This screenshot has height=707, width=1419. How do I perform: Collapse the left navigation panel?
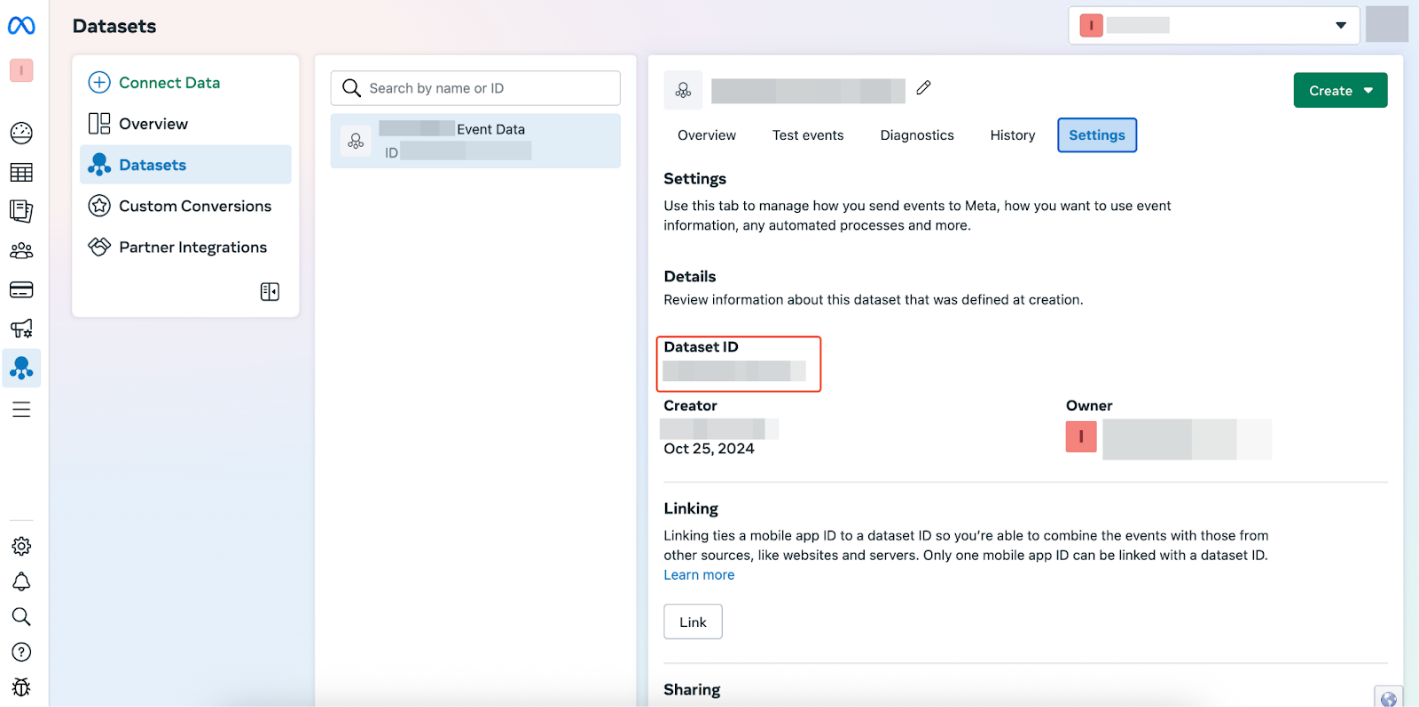[x=269, y=291]
